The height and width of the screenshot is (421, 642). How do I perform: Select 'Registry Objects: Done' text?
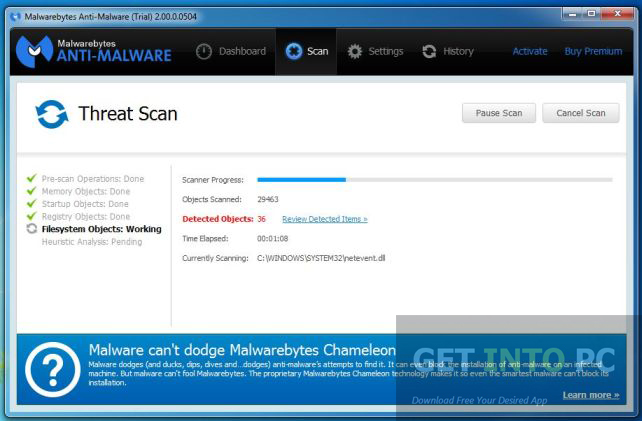tap(86, 217)
